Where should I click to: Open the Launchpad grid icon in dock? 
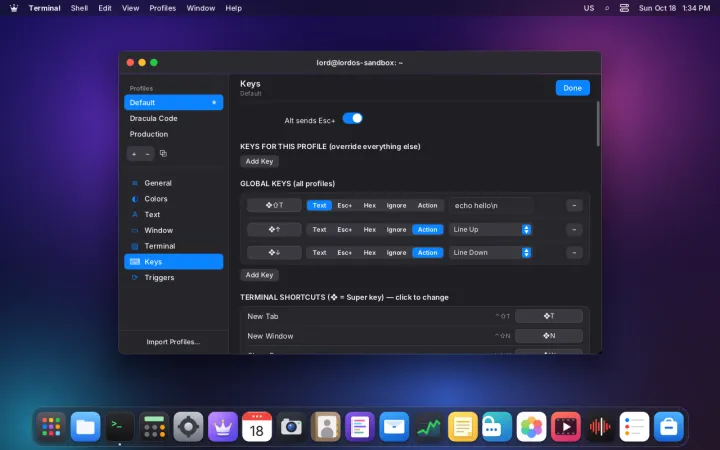click(51, 427)
